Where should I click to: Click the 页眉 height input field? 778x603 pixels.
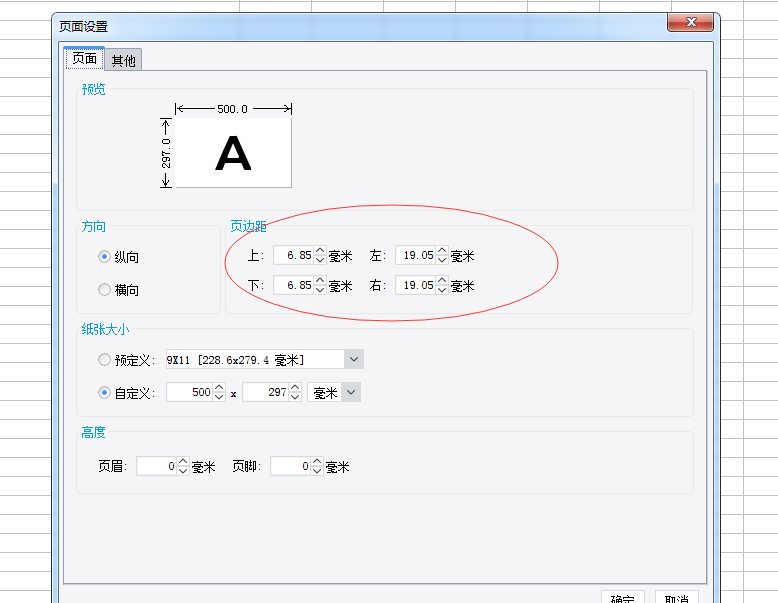156,466
